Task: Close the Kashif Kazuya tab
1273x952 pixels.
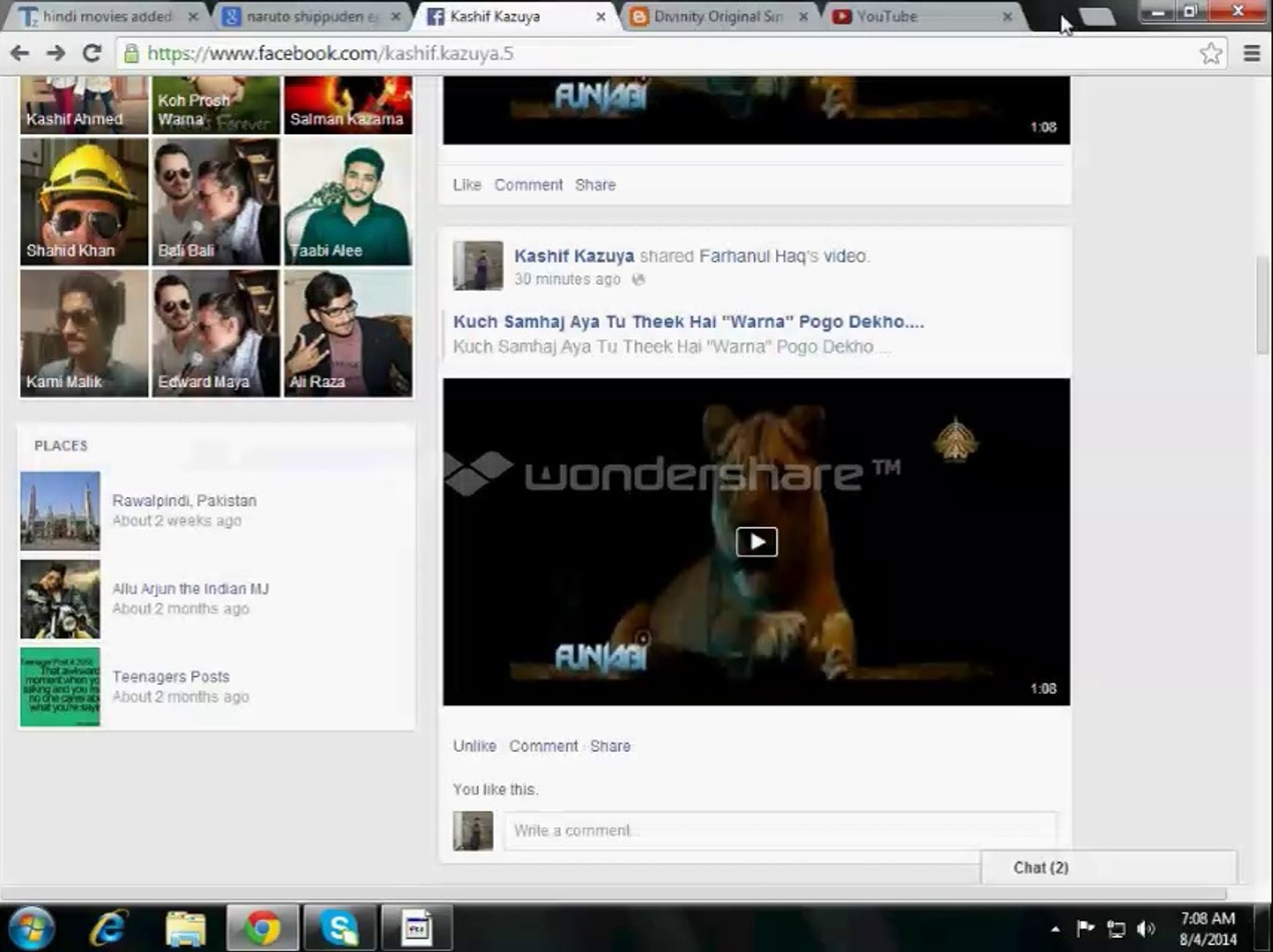Action: point(600,17)
